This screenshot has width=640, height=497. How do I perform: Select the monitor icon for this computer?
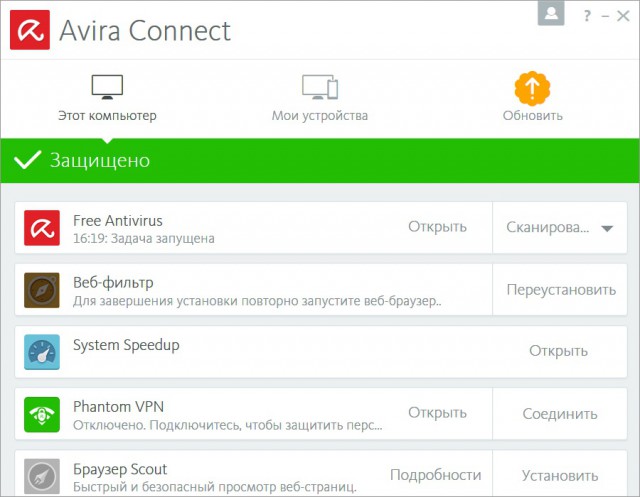[x=107, y=87]
